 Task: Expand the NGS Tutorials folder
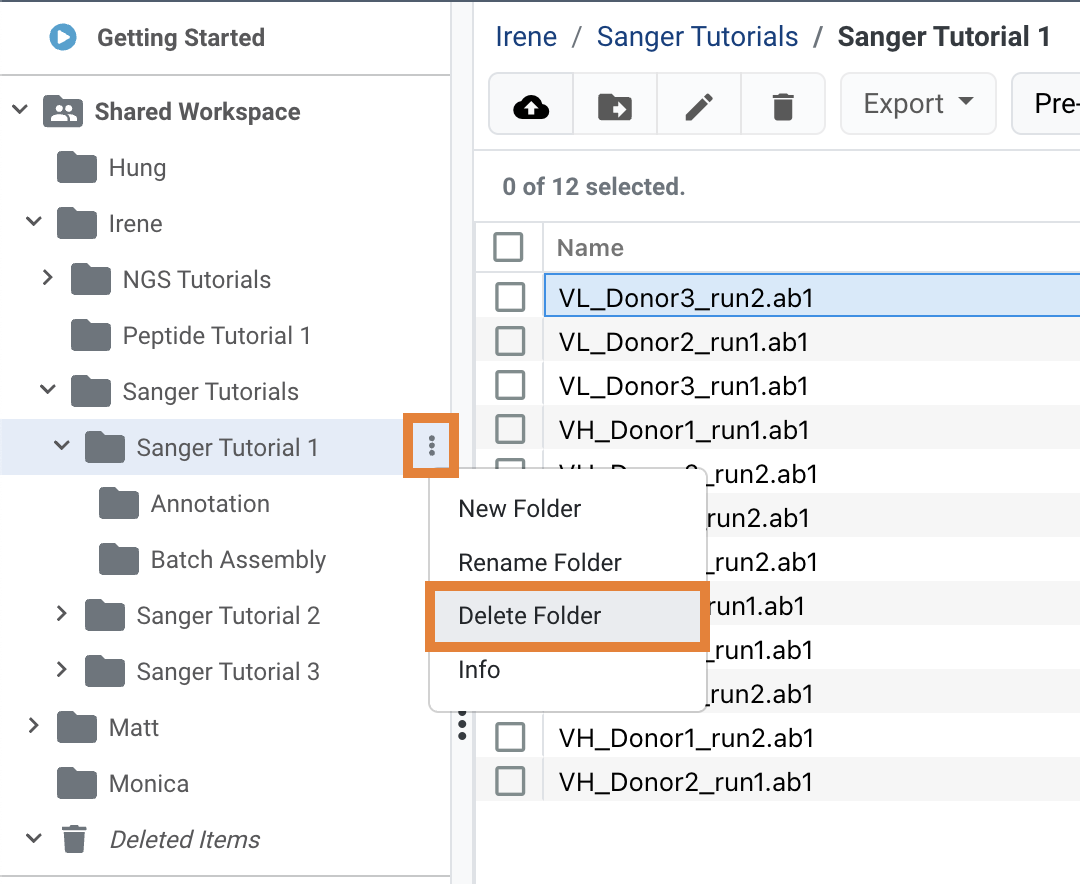pos(47,279)
